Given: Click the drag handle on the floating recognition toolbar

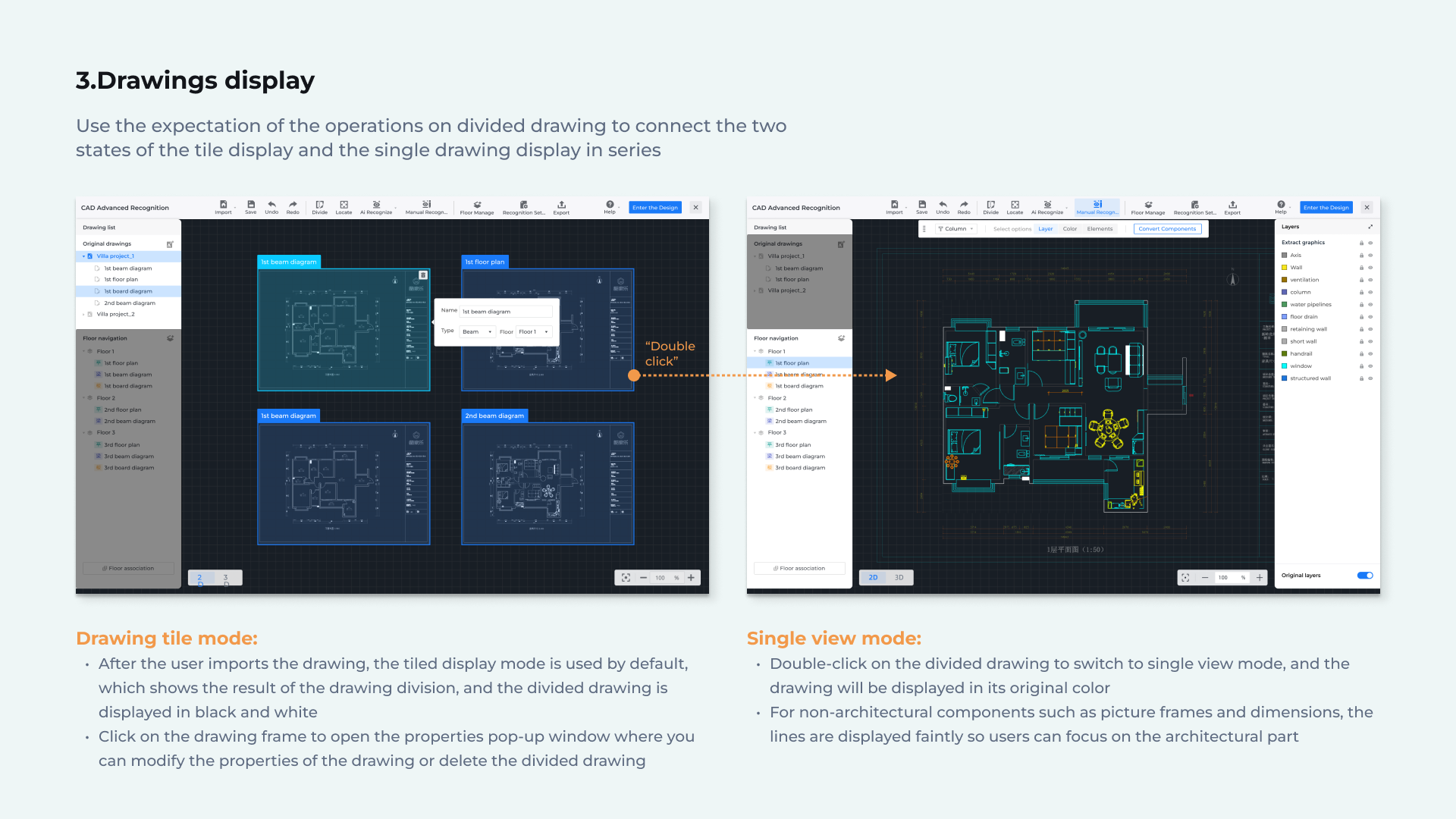Looking at the screenshot, I should 924,229.
